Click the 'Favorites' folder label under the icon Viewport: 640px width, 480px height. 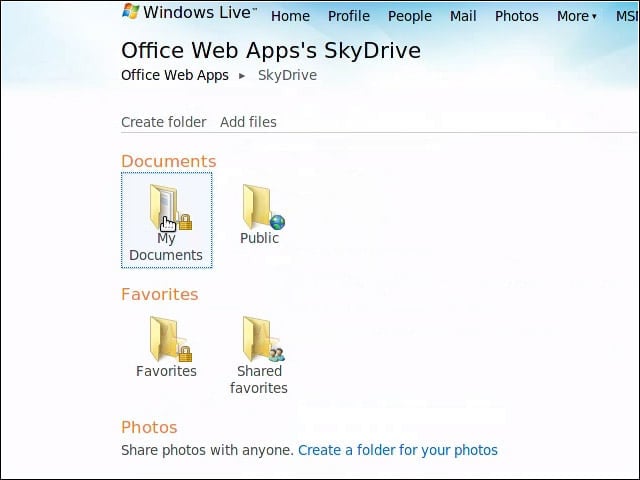tap(166, 371)
